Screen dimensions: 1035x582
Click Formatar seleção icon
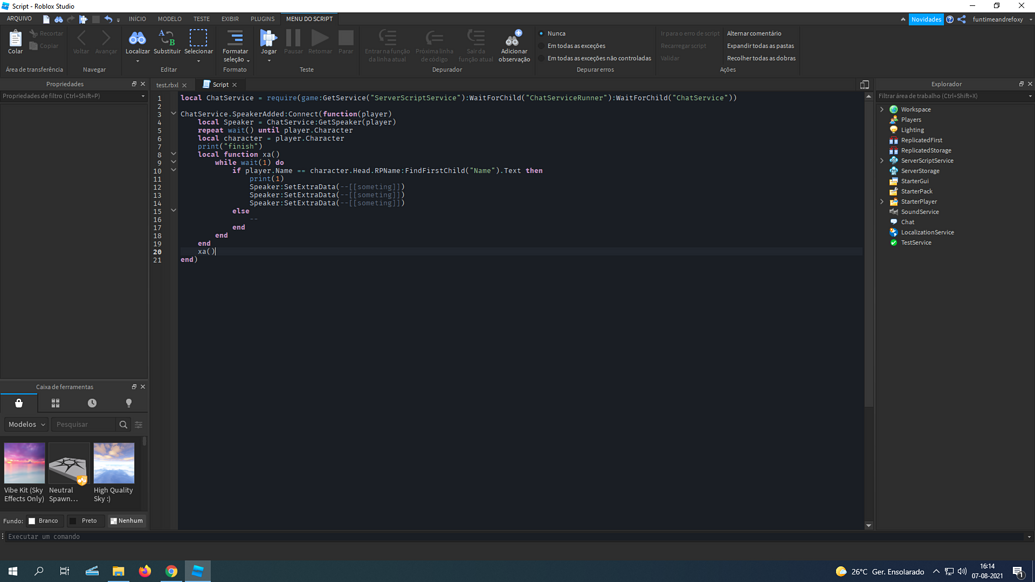[235, 38]
